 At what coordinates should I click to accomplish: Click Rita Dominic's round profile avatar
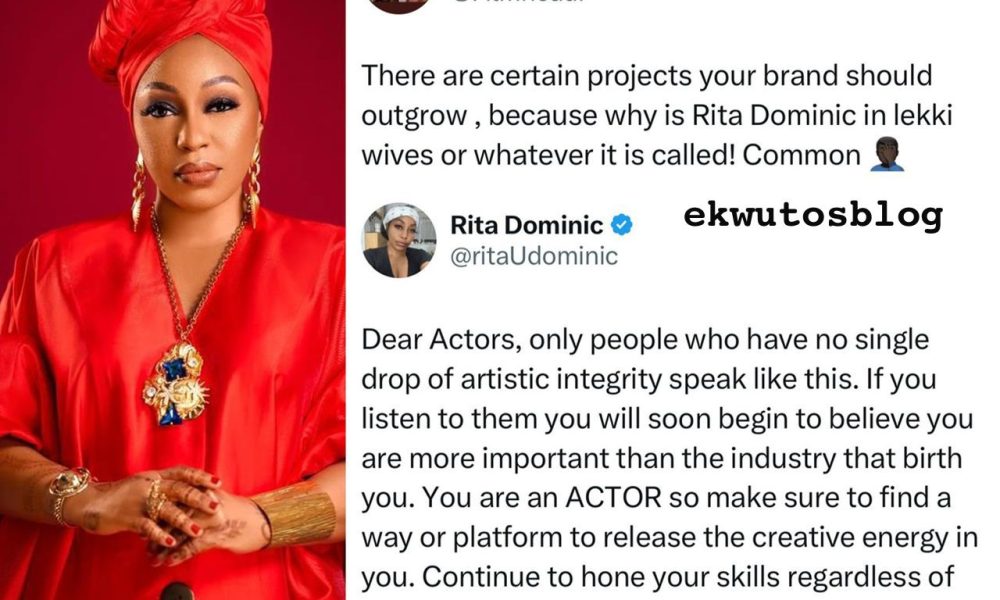point(399,240)
